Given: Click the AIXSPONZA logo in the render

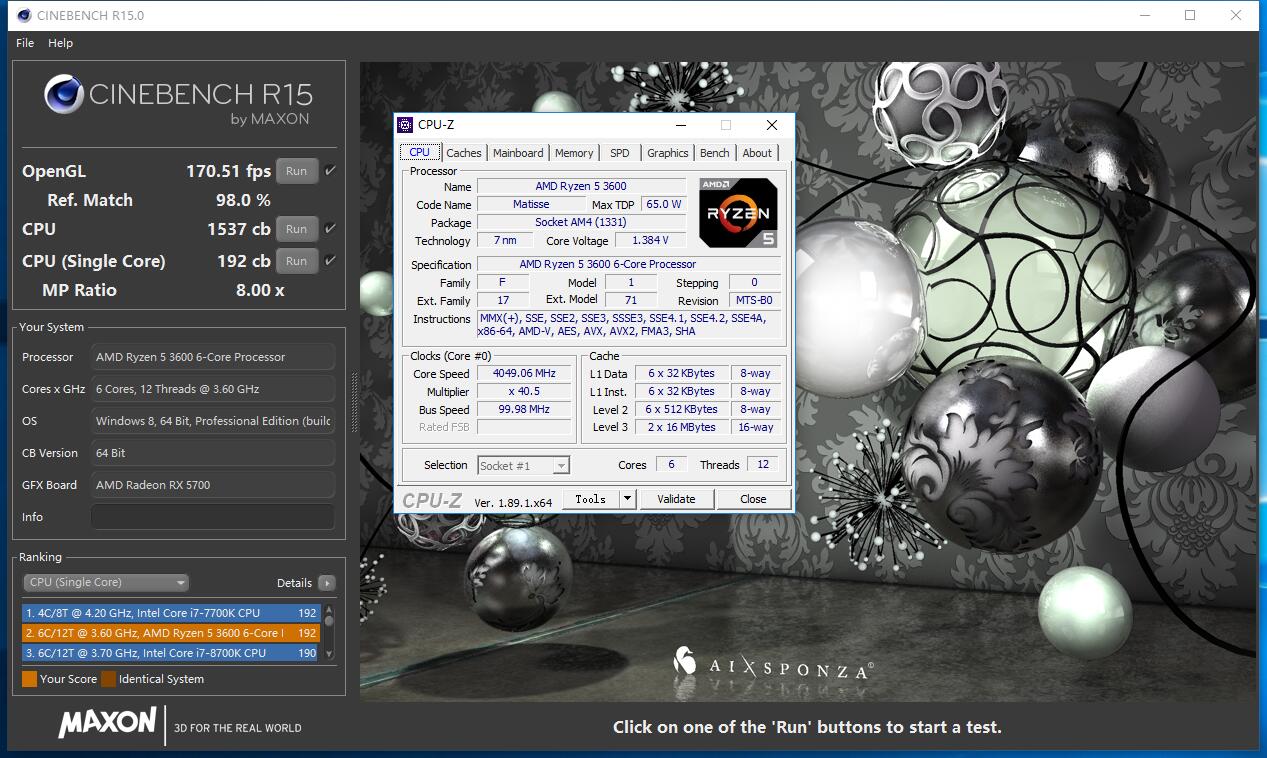Looking at the screenshot, I should (x=773, y=664).
